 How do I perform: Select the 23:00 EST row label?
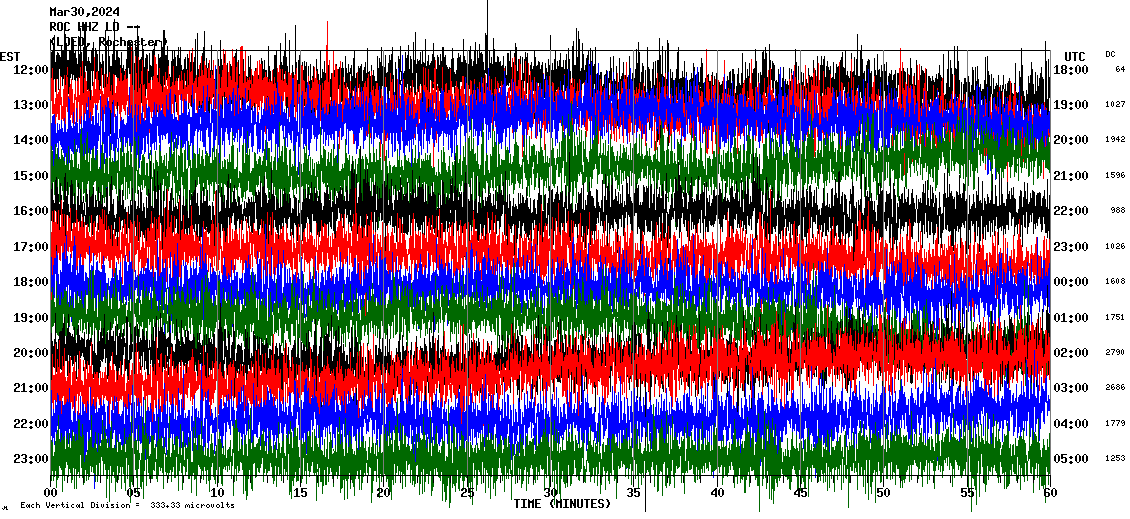point(30,459)
